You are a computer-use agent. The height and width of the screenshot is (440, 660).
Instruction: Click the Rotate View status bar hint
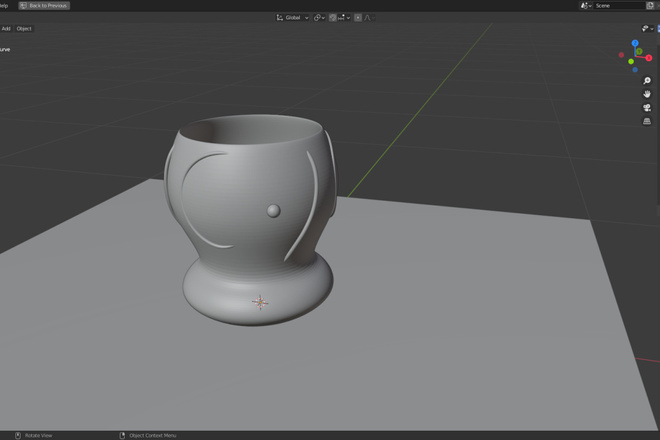click(x=34, y=435)
